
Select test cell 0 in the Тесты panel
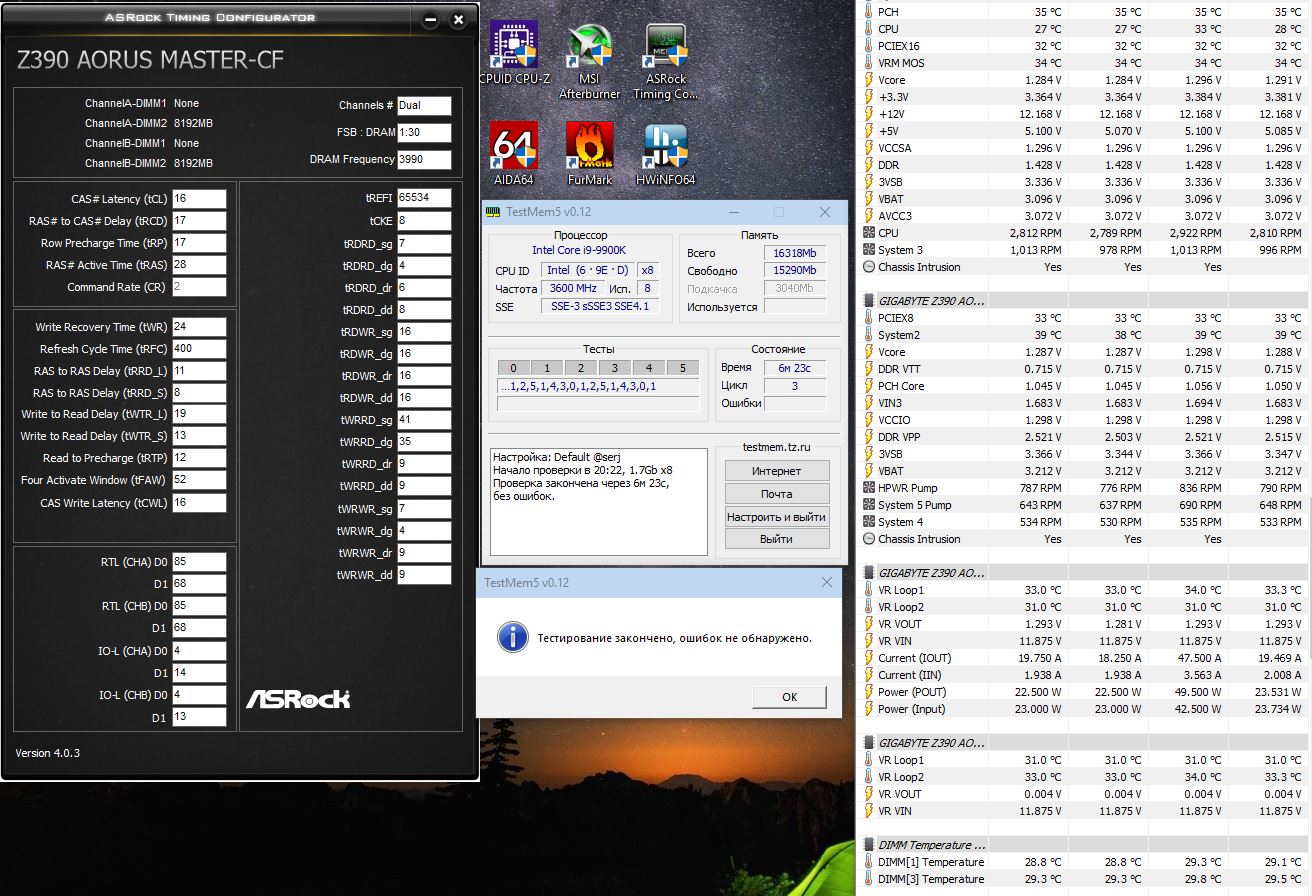pyautogui.click(x=513, y=368)
